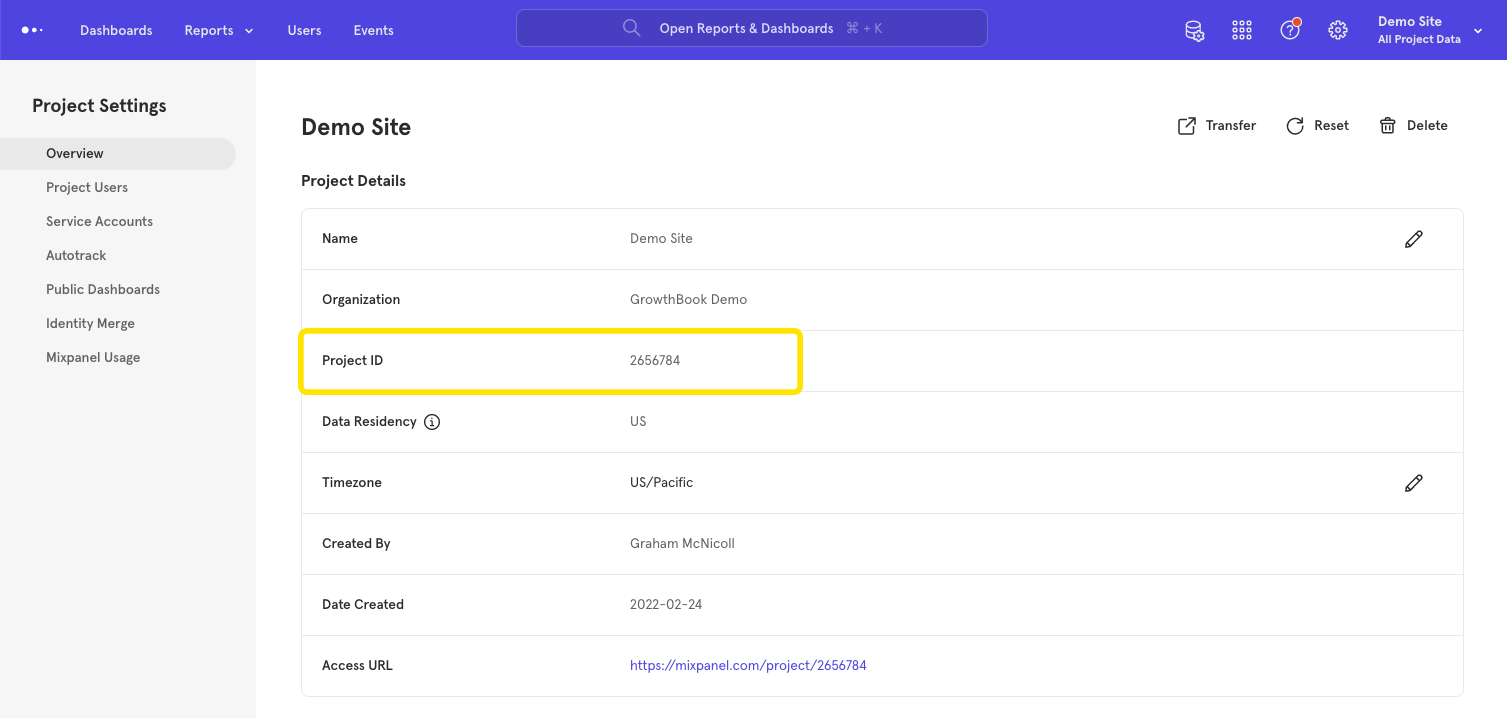Click the Timezone value US/Pacific
Viewport: 1507px width, 718px height.
(661, 482)
